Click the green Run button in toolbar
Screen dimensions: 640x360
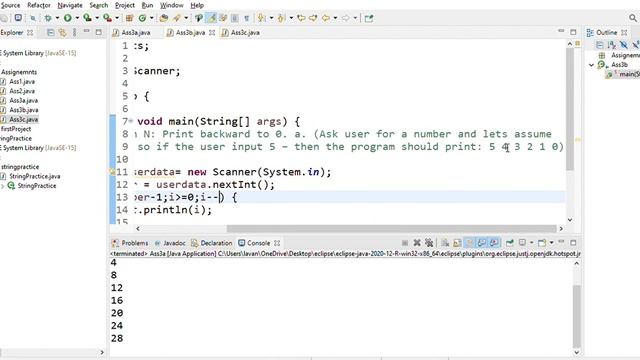coord(68,18)
